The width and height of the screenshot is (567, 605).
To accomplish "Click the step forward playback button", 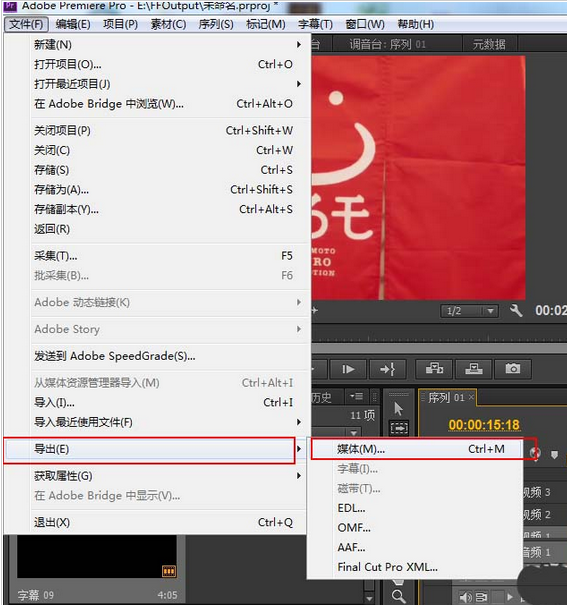I will point(348,369).
